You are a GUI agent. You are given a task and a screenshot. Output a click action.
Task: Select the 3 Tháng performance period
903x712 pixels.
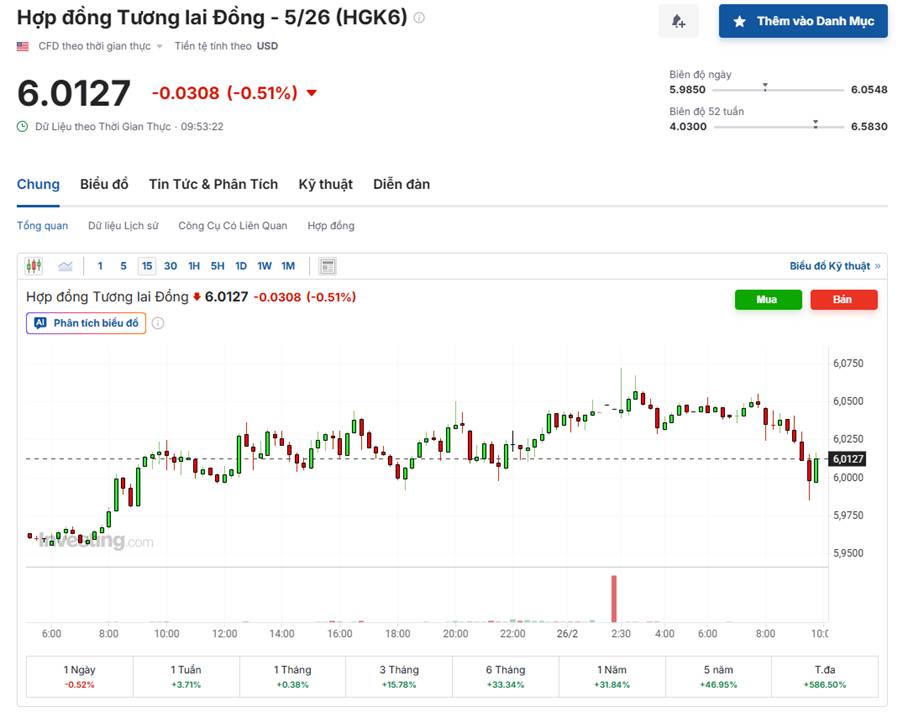tap(399, 677)
